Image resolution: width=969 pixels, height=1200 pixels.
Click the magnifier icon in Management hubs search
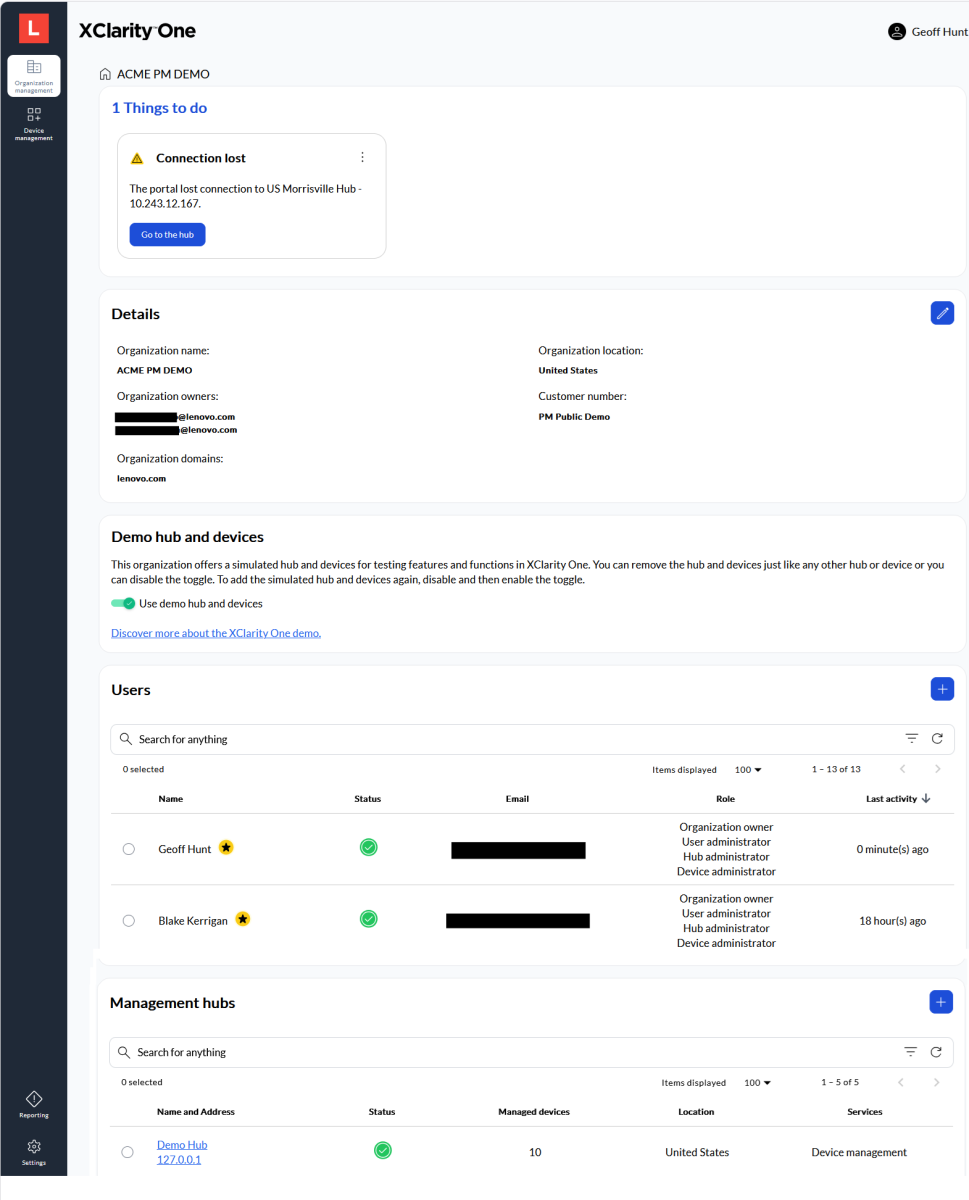[124, 1052]
